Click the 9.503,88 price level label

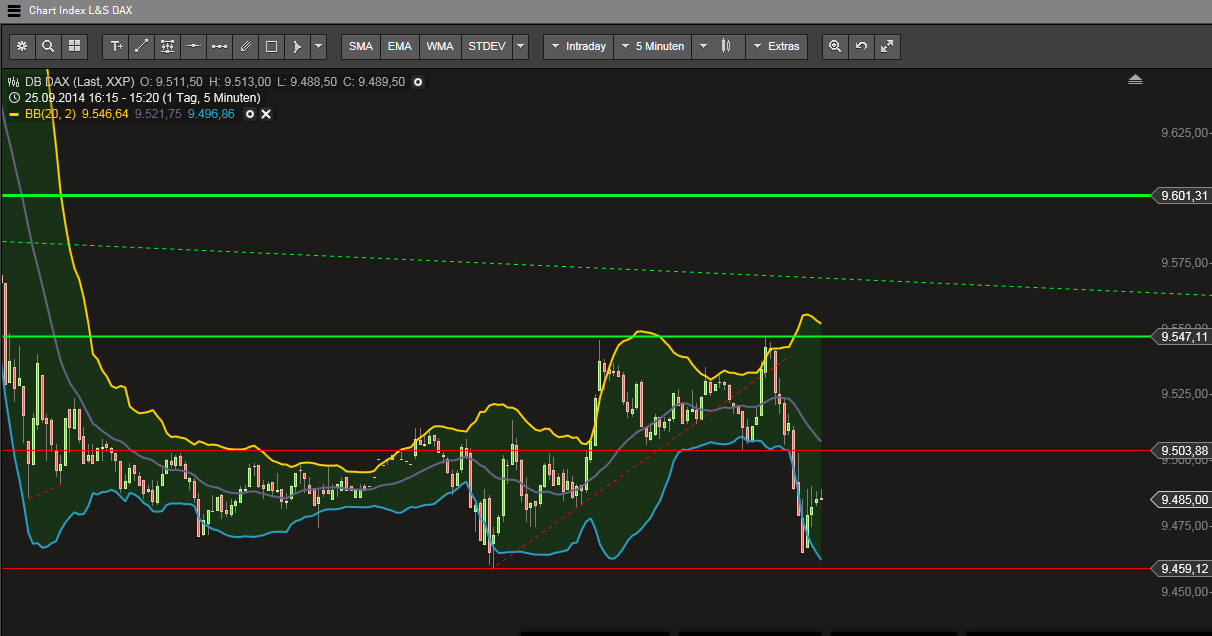click(1181, 451)
